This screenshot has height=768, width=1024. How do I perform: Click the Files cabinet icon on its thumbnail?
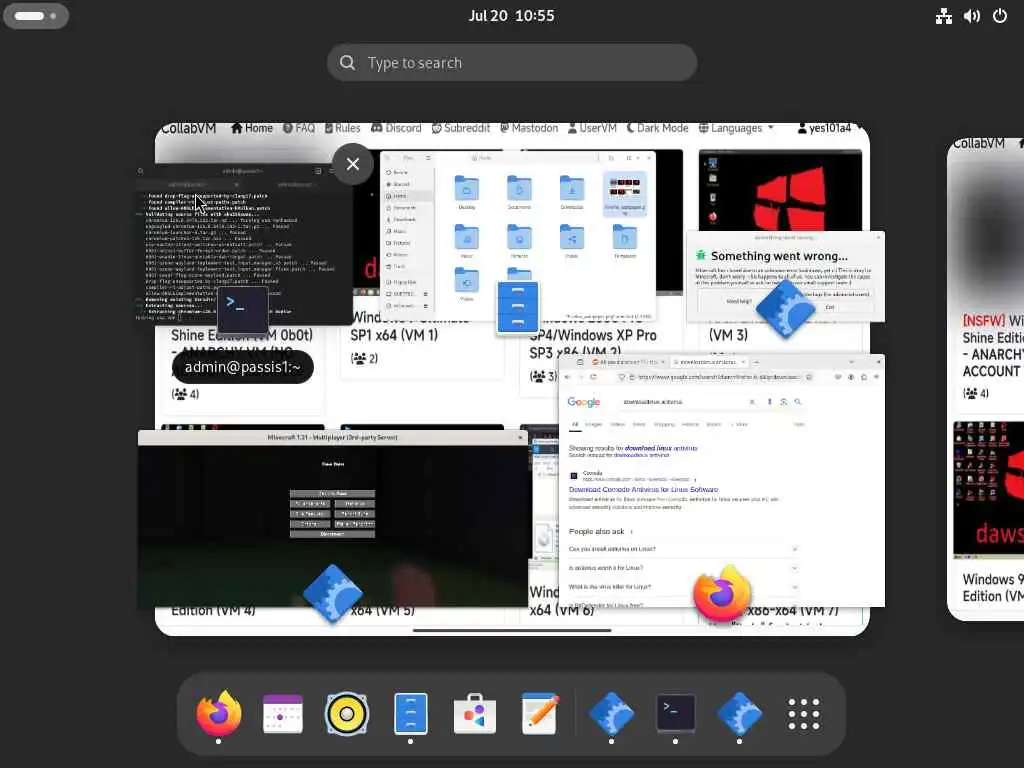click(x=518, y=307)
